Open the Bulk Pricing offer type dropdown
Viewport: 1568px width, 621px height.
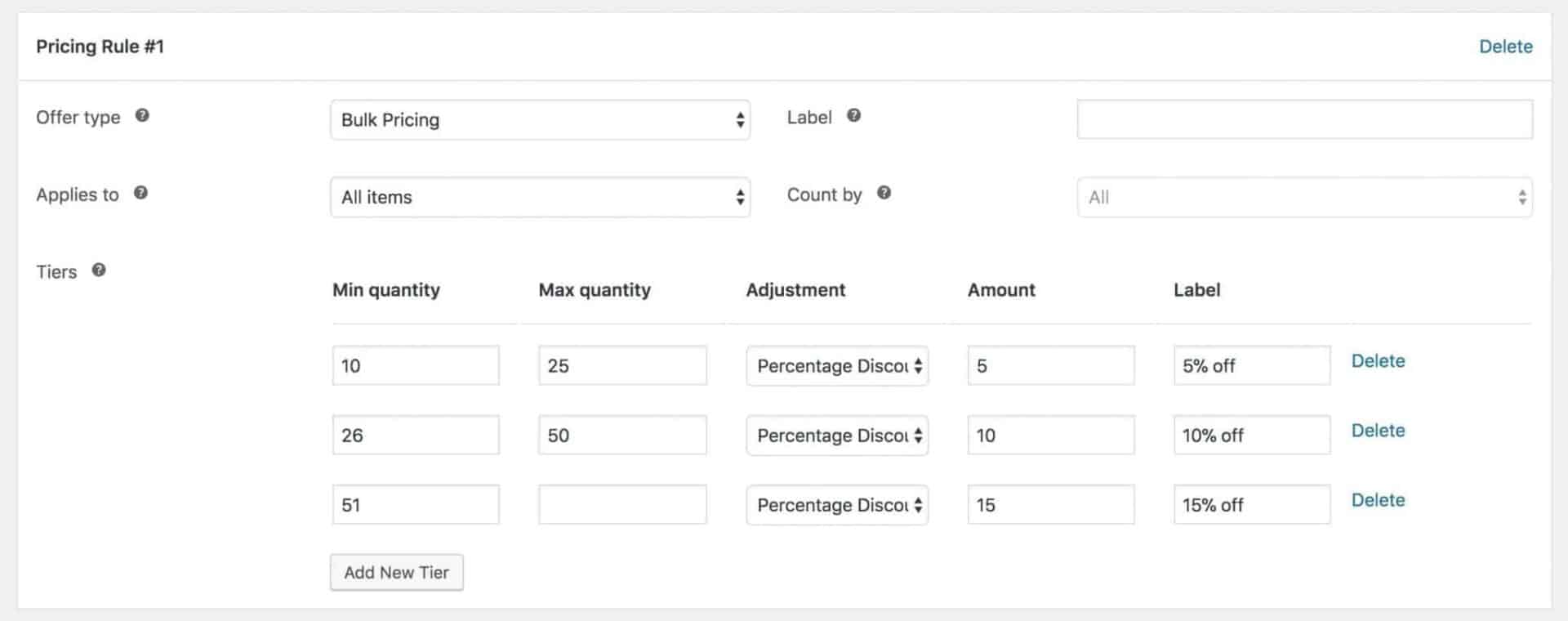[x=540, y=119]
